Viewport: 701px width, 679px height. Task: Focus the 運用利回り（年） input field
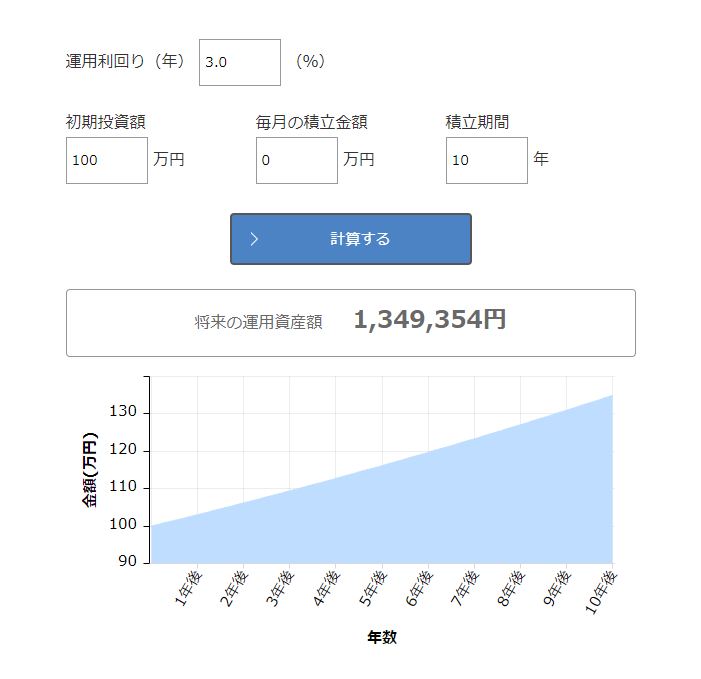pos(240,62)
